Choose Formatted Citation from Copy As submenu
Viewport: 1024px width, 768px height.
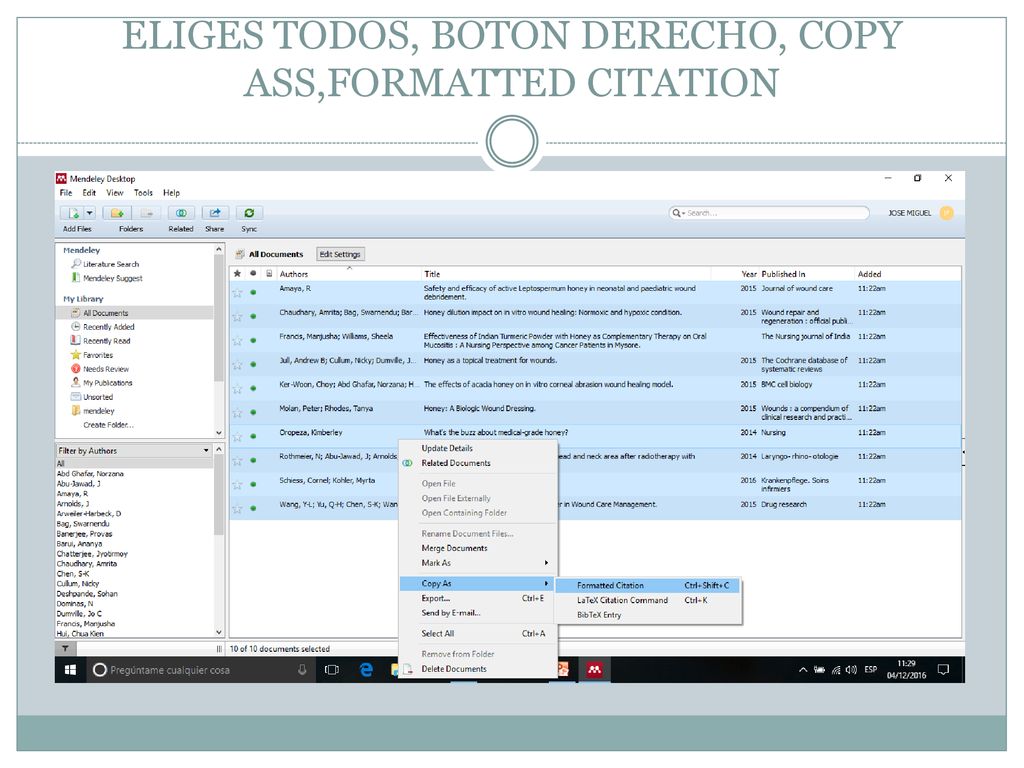coord(647,586)
